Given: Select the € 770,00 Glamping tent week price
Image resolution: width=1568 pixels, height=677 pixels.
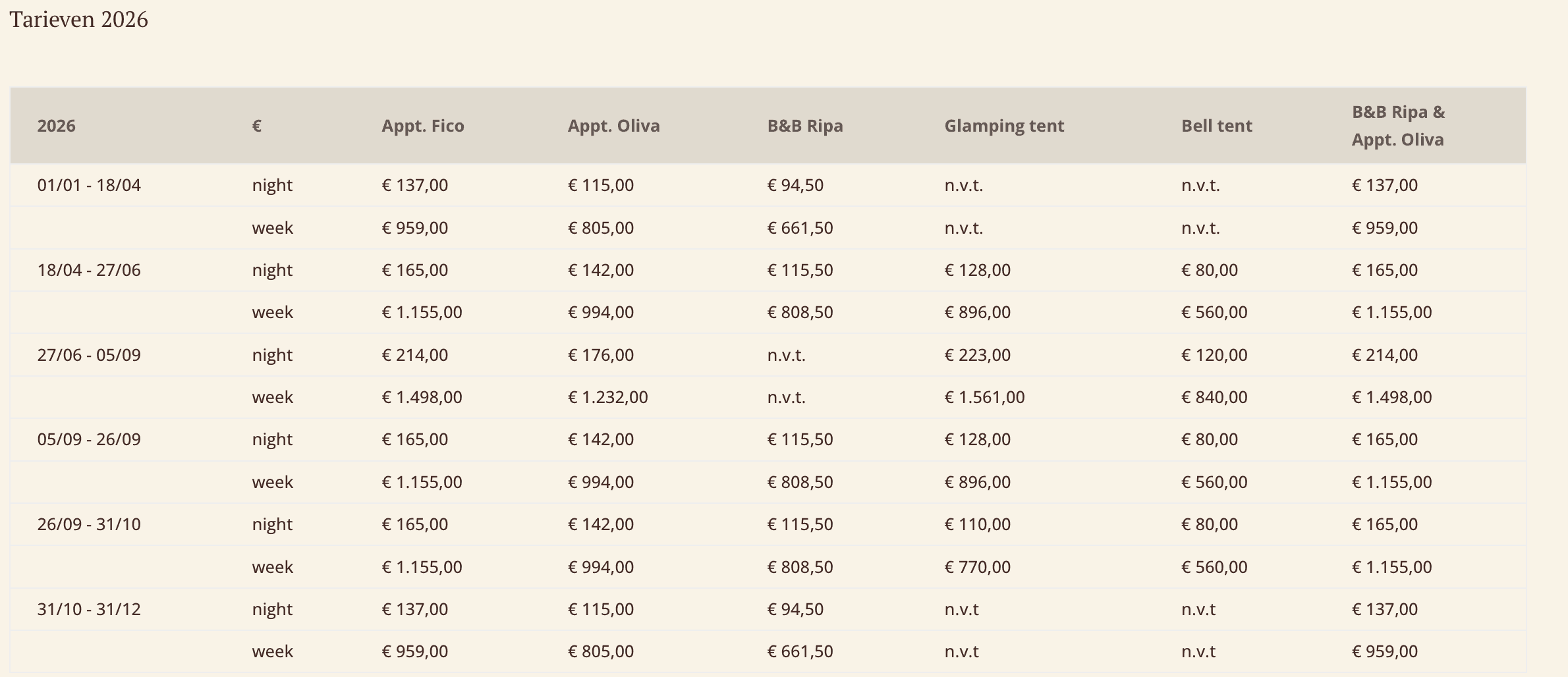Looking at the screenshot, I should [977, 567].
